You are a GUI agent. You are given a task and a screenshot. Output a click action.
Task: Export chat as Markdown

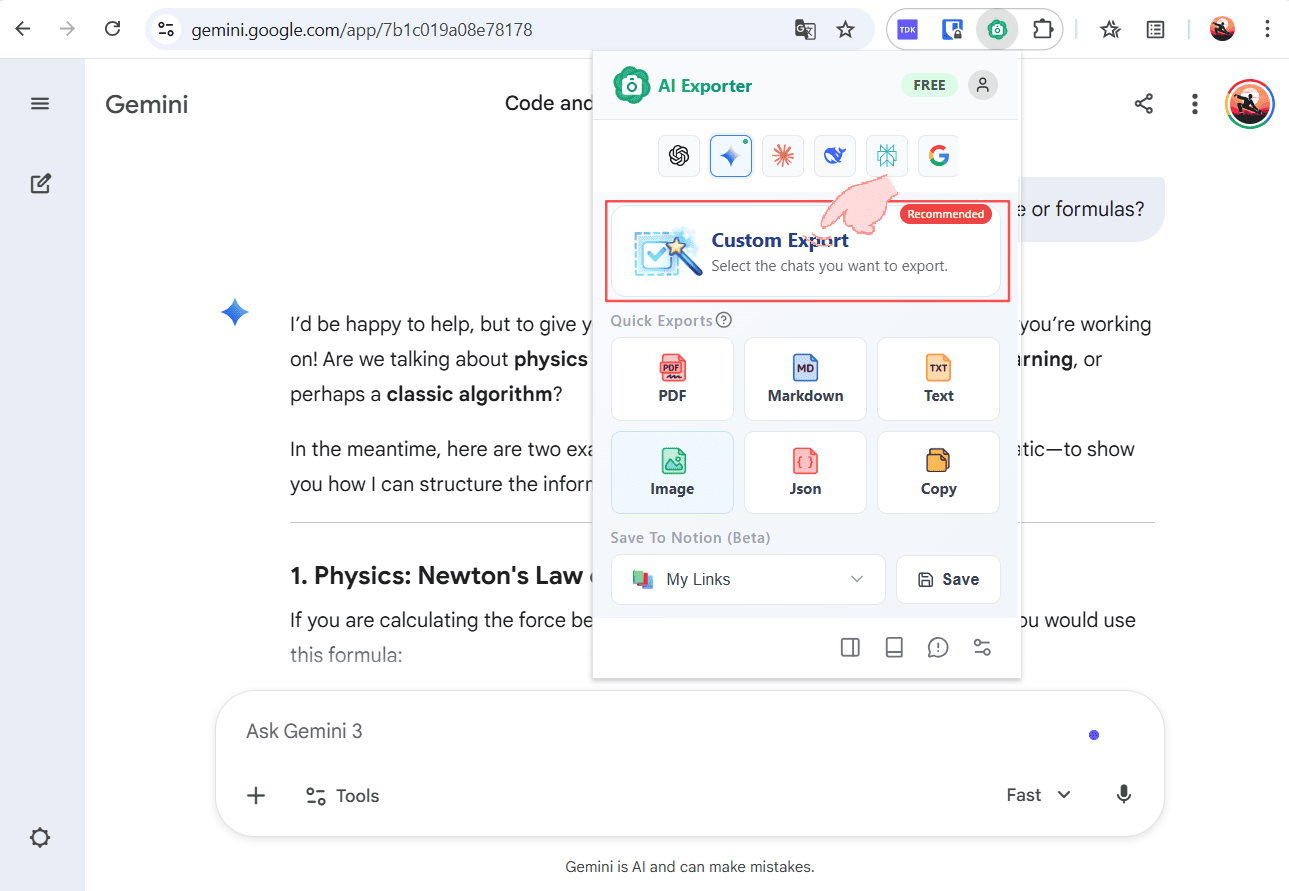[x=805, y=378]
